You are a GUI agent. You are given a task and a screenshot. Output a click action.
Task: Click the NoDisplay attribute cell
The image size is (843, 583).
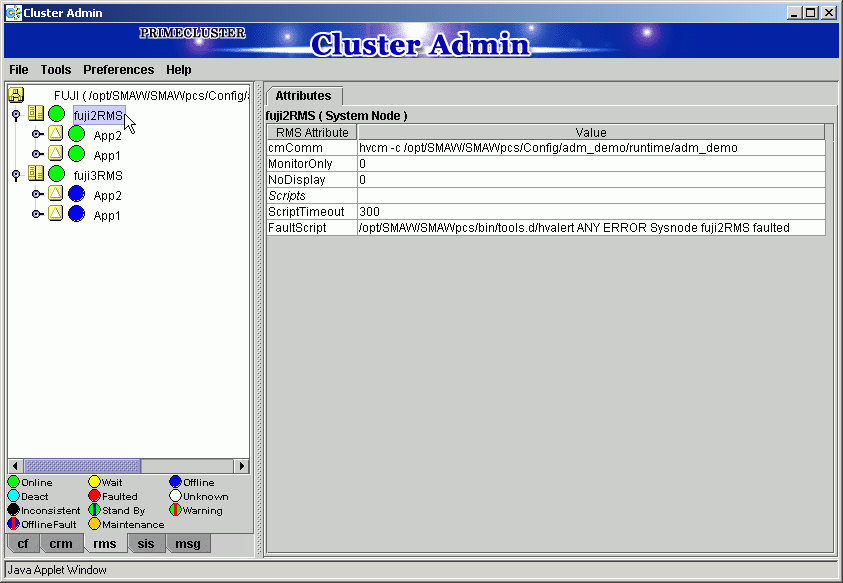click(x=312, y=180)
